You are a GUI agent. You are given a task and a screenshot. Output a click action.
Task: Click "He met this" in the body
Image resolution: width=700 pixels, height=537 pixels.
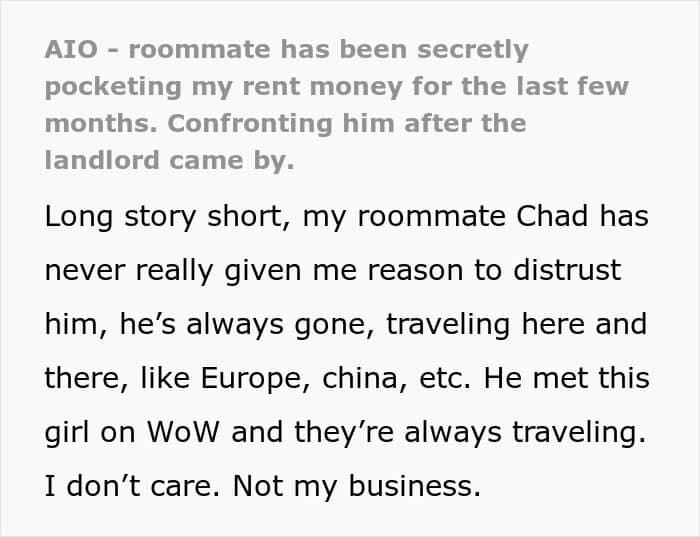(582, 378)
